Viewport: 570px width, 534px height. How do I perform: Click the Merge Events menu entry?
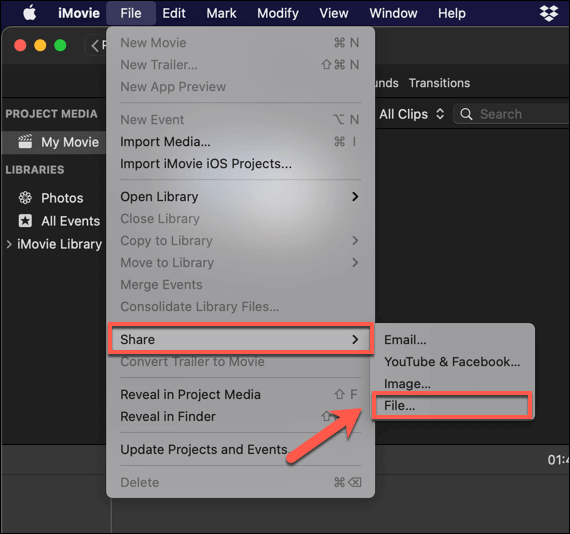pos(240,285)
